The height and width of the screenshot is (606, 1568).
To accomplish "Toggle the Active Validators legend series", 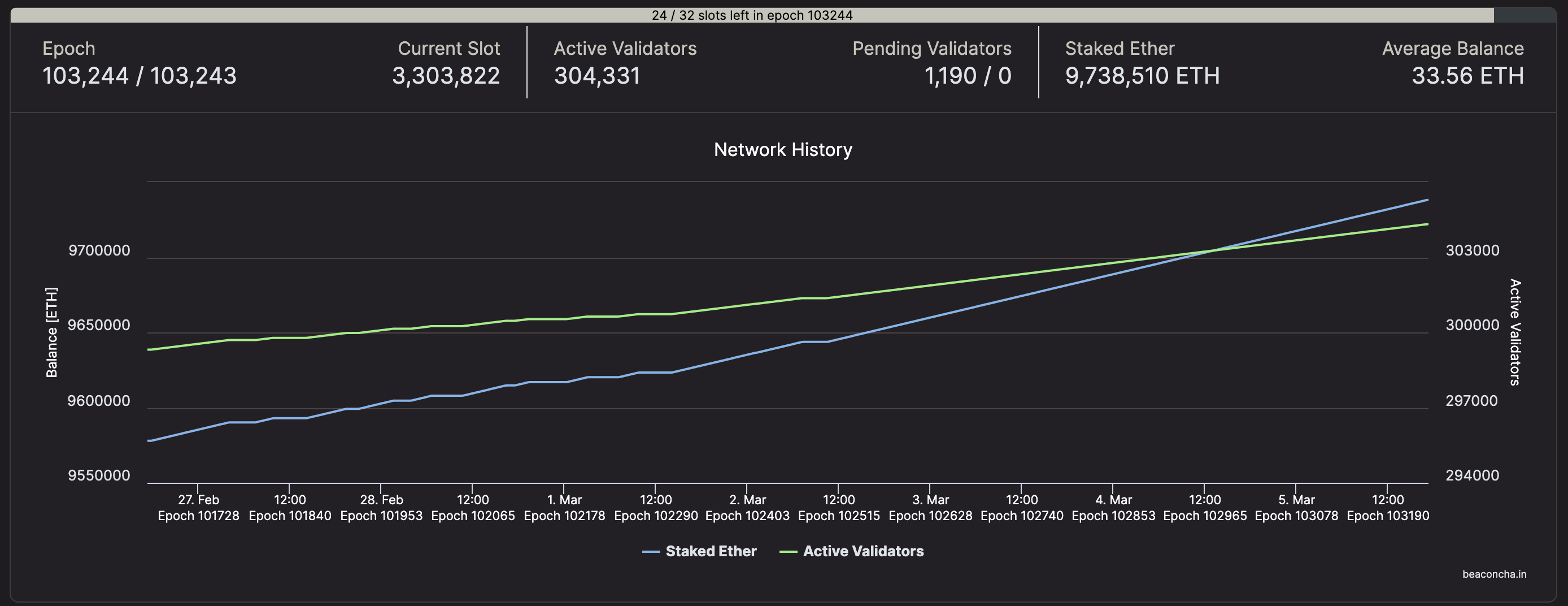I will pyautogui.click(x=852, y=551).
